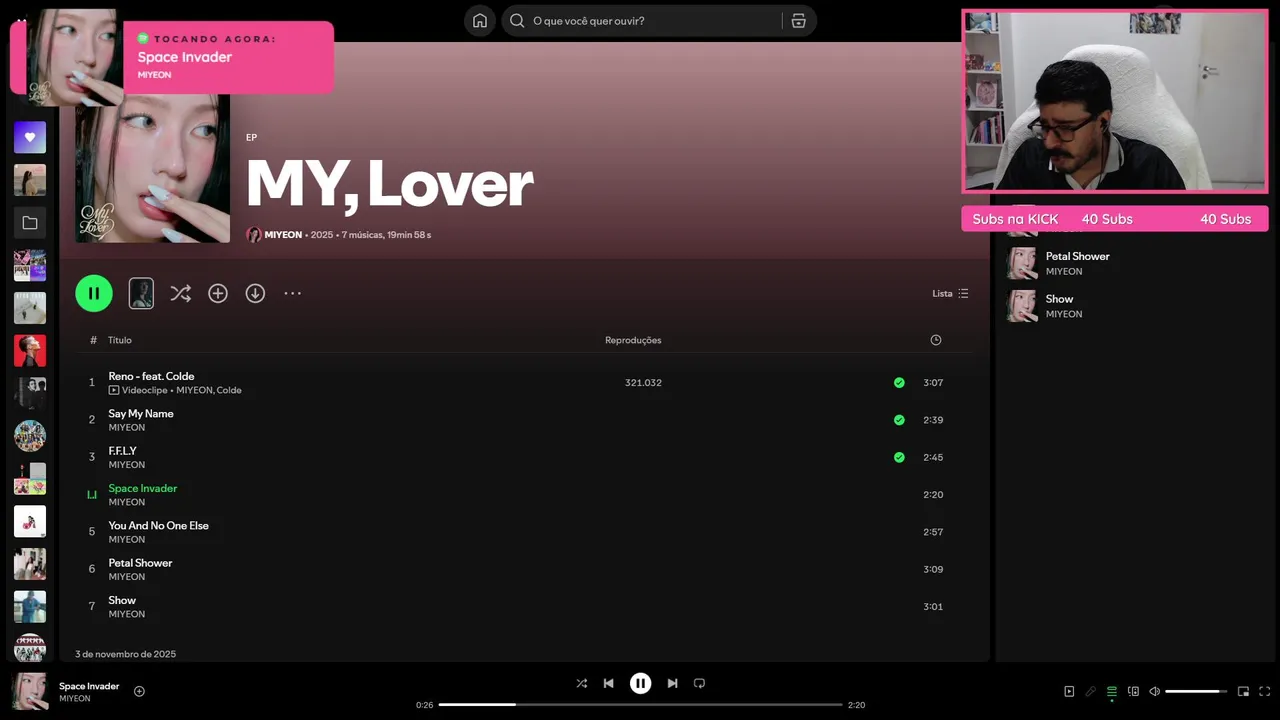The width and height of the screenshot is (1280, 720).
Task: Click the saved checkmark for Reno
Action: tap(899, 382)
